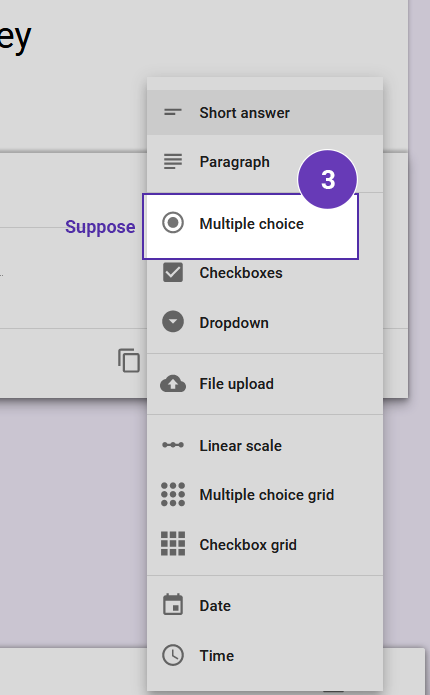Choose Time question type
430x695 pixels.
tap(265, 655)
